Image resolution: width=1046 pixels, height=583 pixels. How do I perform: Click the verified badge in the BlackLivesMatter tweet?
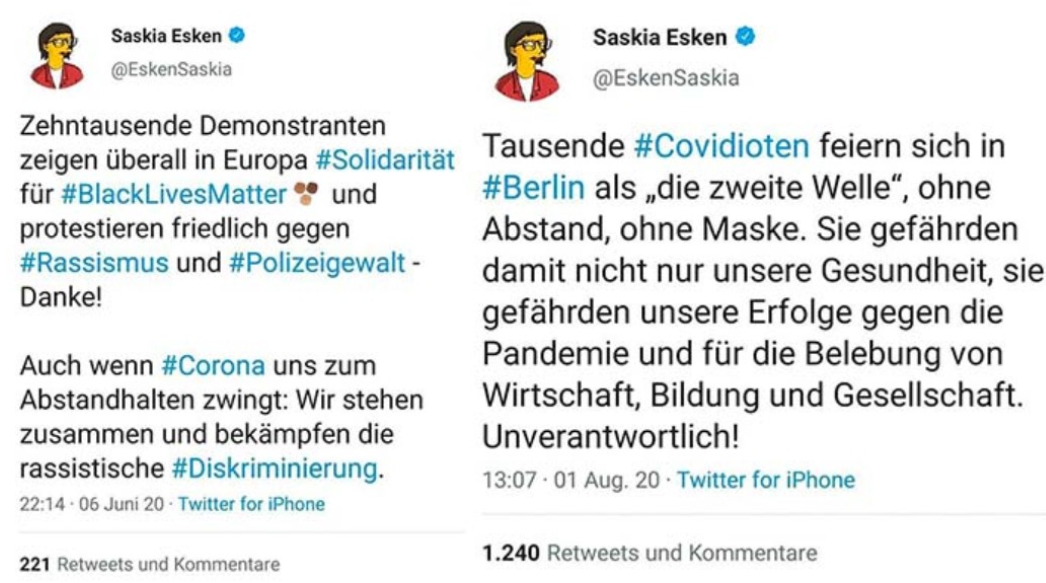(237, 37)
